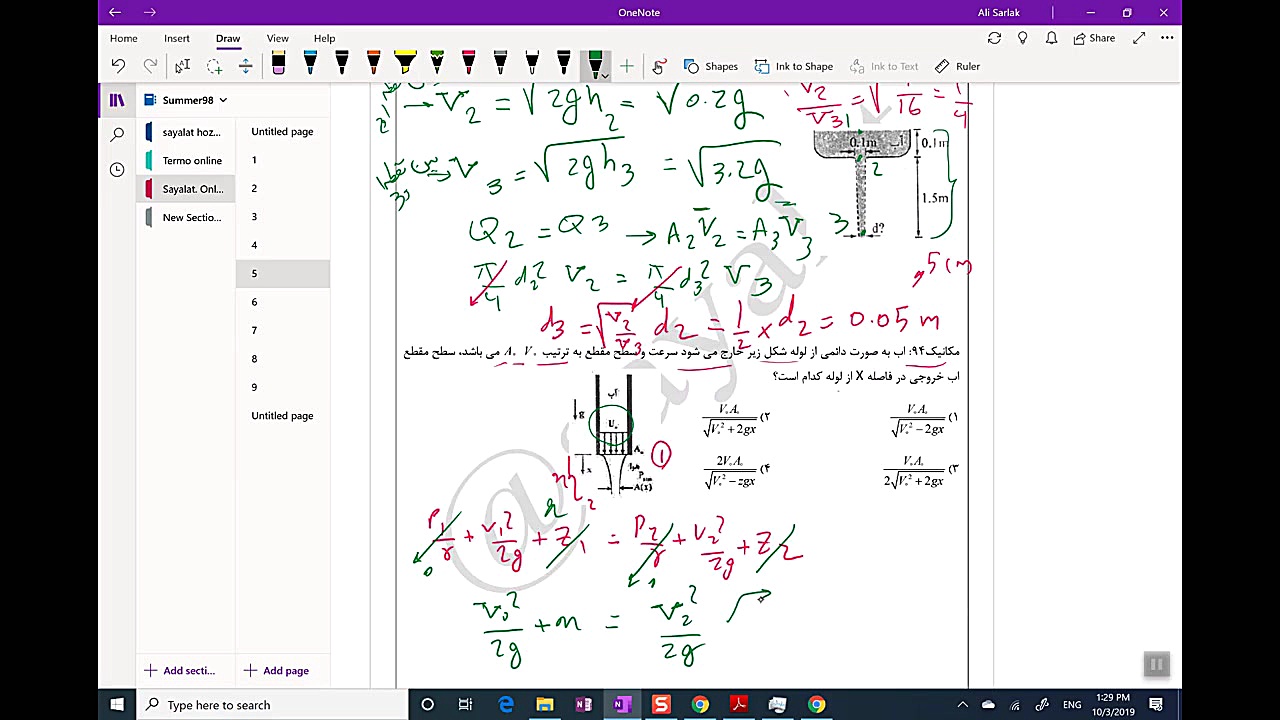Open the Action Center

click(1156, 705)
